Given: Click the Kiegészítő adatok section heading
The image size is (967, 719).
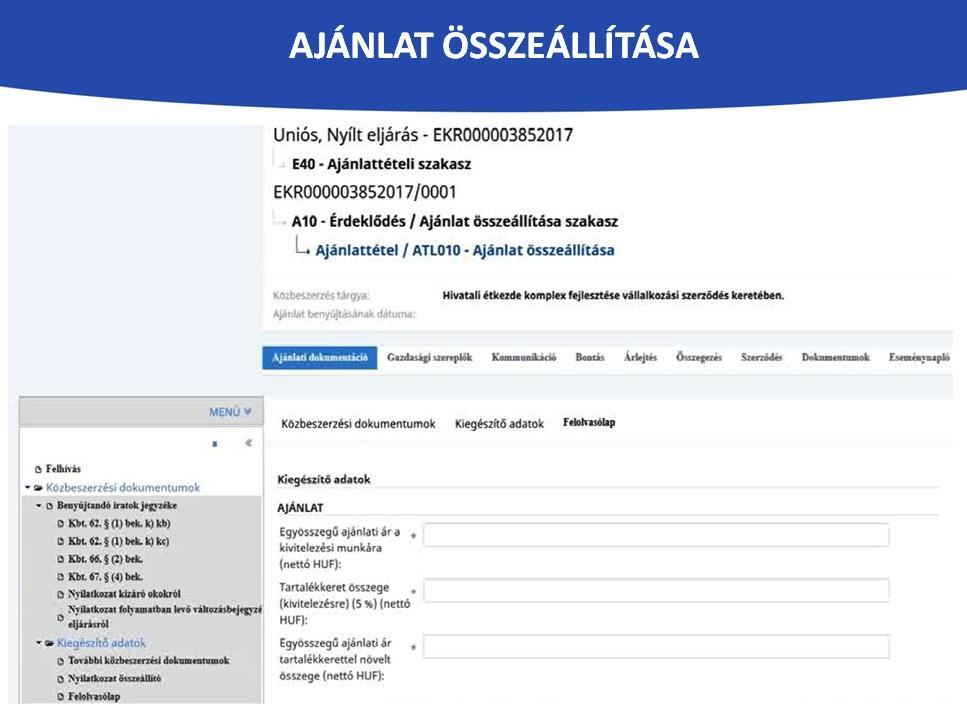Looking at the screenshot, I should click(x=324, y=480).
